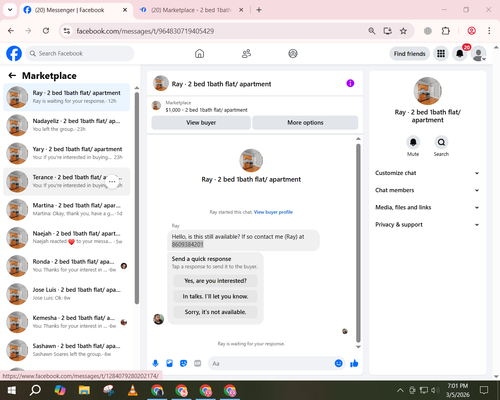Click the More options button

(x=305, y=123)
